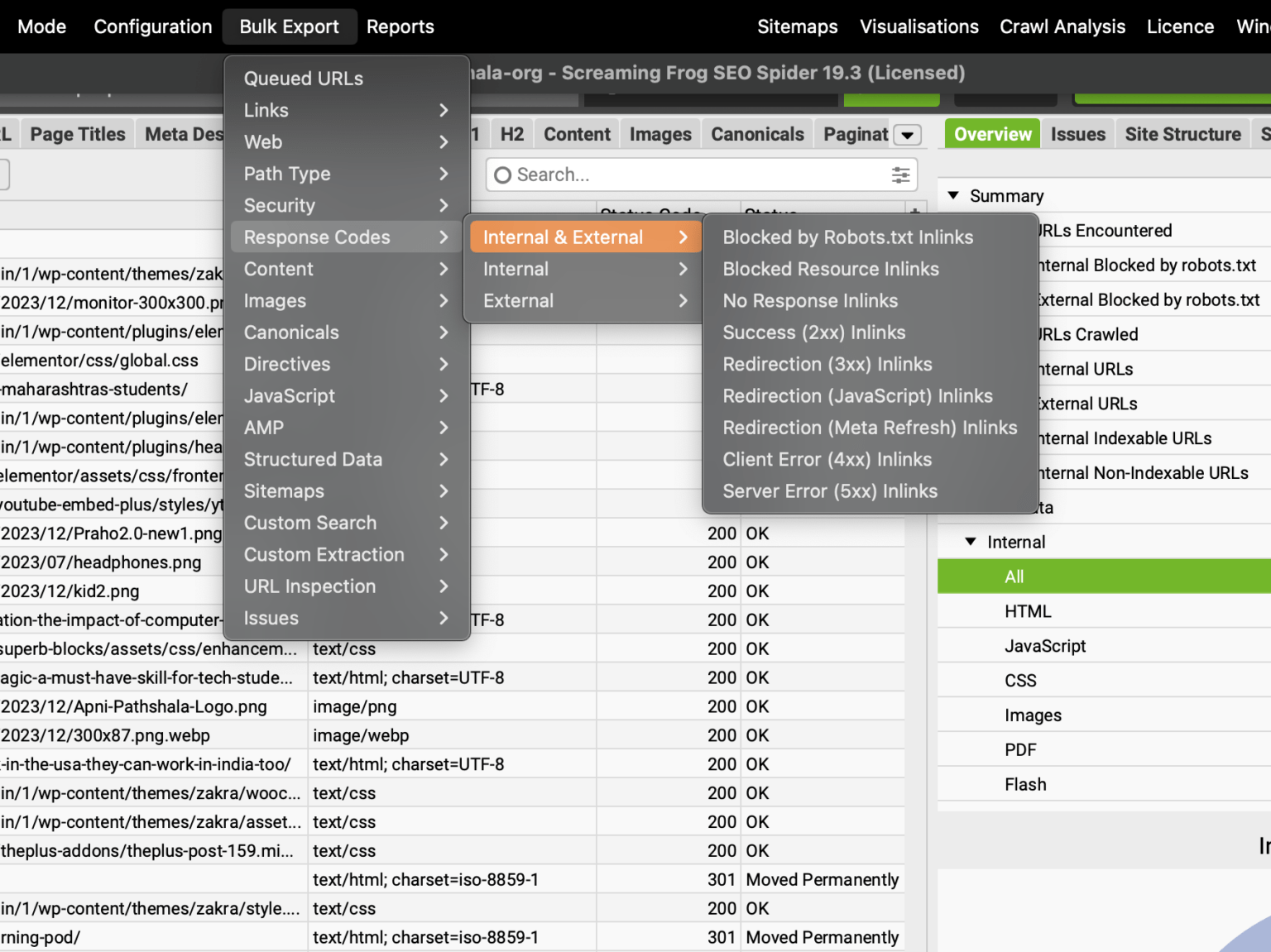This screenshot has height=952, width=1271.
Task: Choose No Response Inlinks
Action: [x=870, y=300]
